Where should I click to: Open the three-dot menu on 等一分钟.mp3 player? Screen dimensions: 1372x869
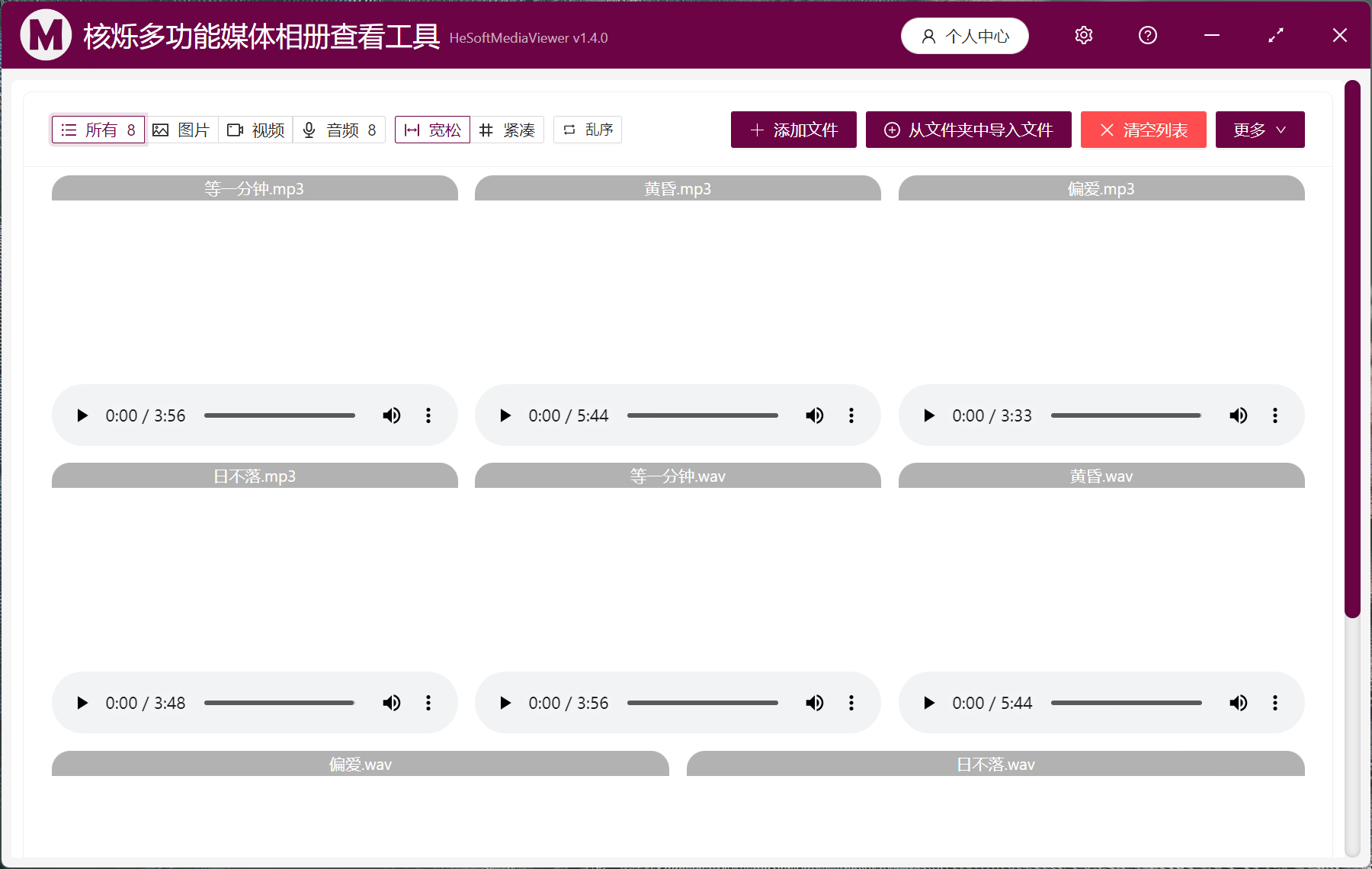click(428, 415)
